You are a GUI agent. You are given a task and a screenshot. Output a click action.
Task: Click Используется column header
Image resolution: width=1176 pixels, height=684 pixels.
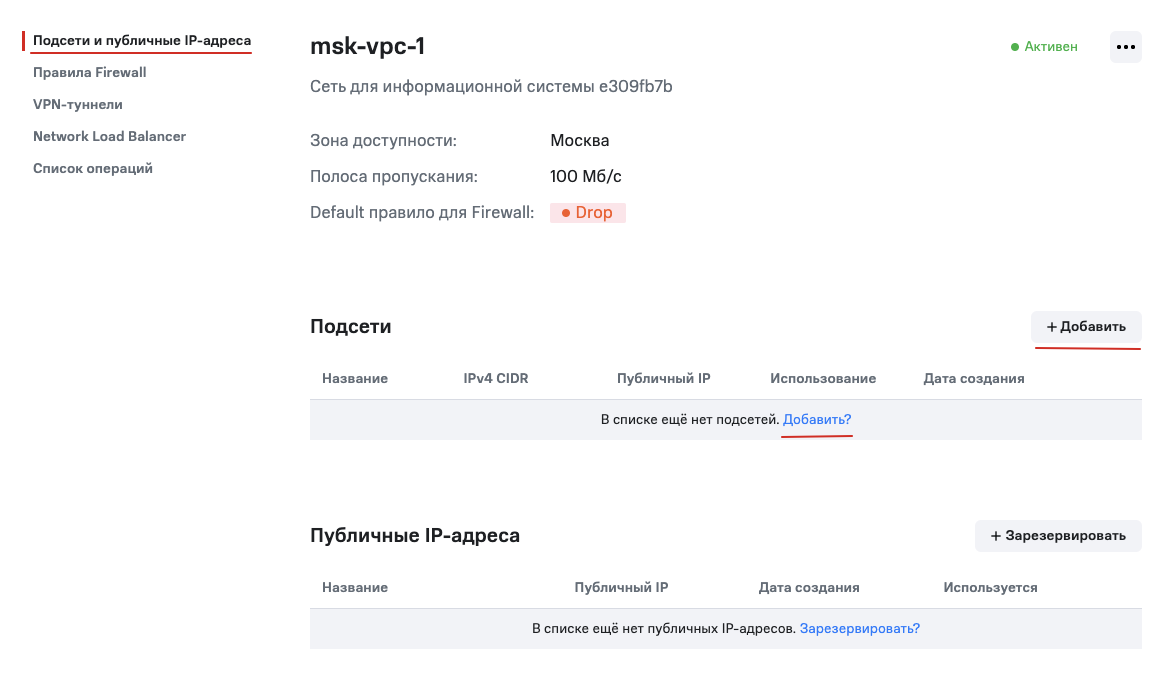[990, 588]
